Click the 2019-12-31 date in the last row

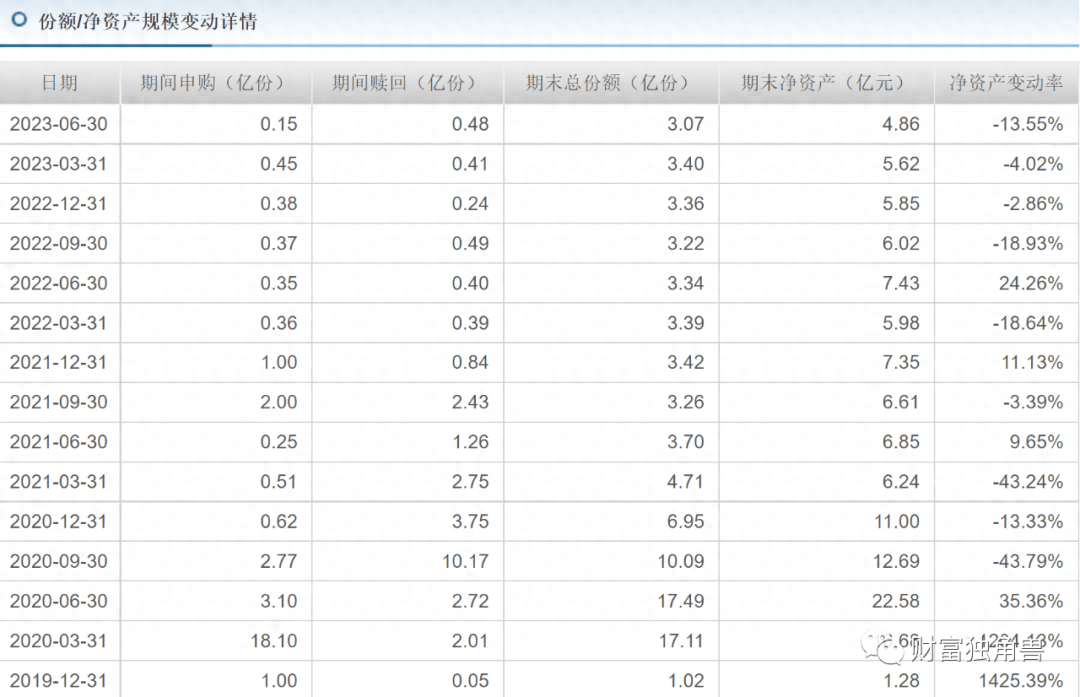(x=58, y=680)
